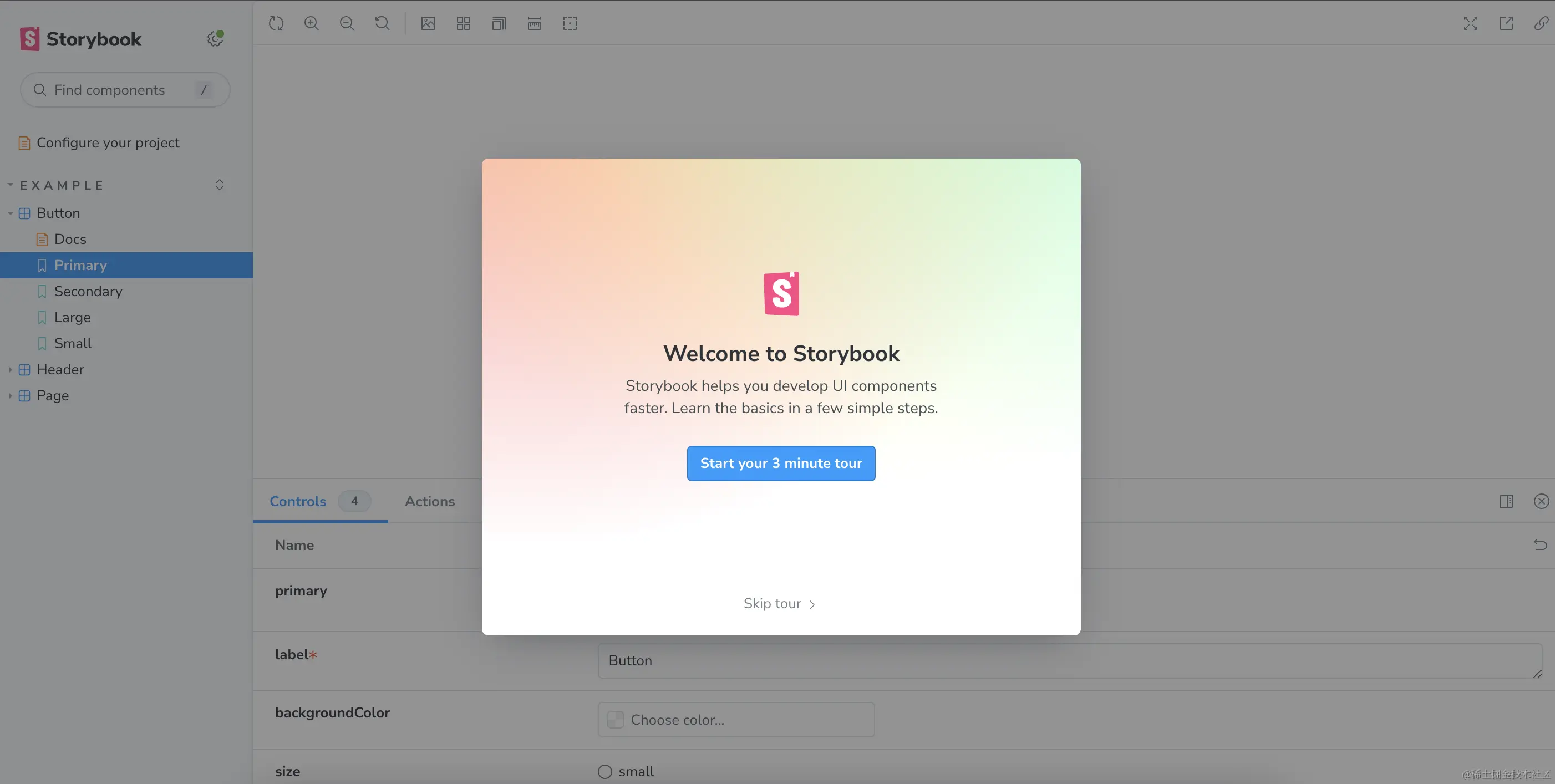Select the small size radio button

(605, 771)
